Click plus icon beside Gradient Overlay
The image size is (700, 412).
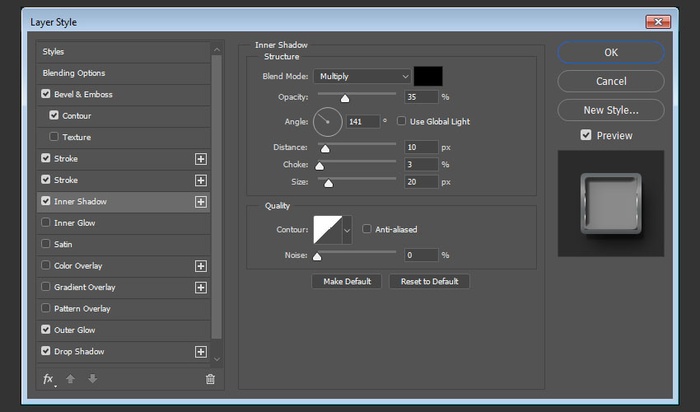(x=201, y=287)
